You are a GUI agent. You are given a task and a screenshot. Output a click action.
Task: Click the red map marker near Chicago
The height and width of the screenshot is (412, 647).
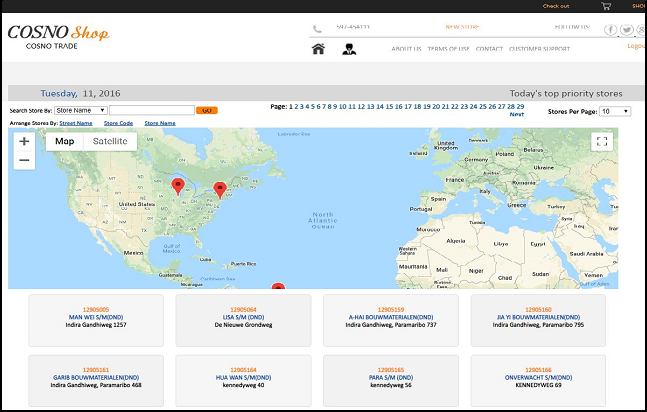click(178, 185)
